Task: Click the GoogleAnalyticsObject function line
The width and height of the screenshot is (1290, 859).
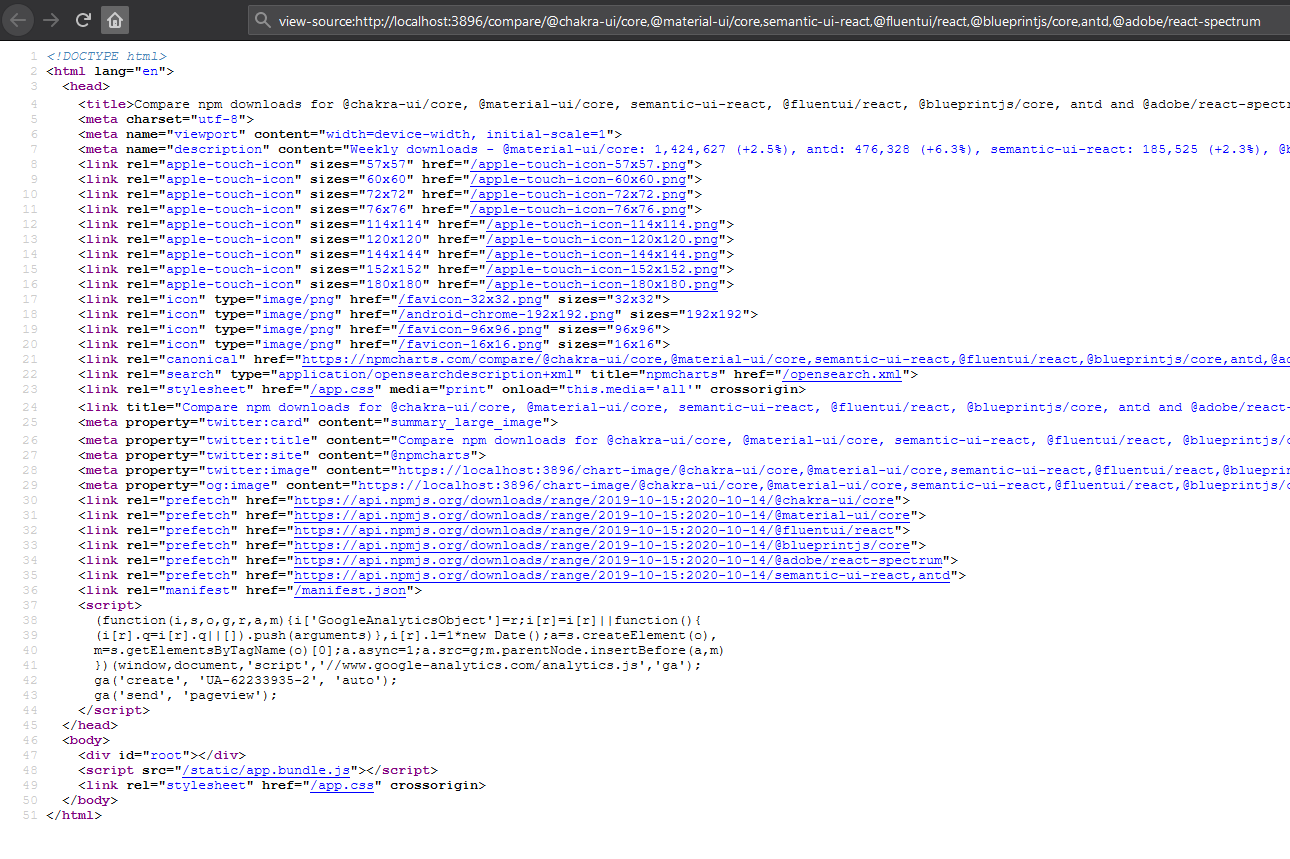Action: (398, 620)
